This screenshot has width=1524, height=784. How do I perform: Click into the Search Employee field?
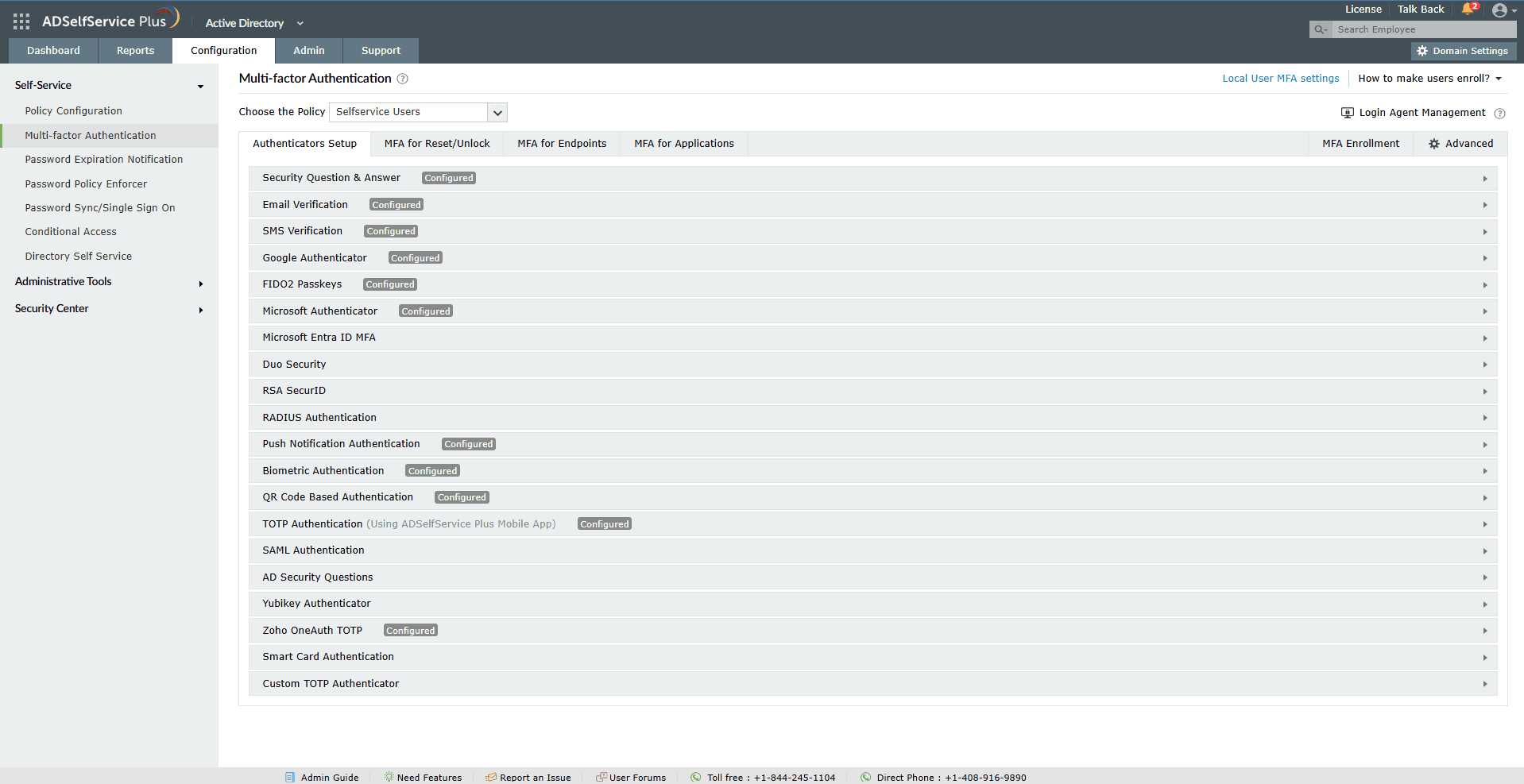1425,29
